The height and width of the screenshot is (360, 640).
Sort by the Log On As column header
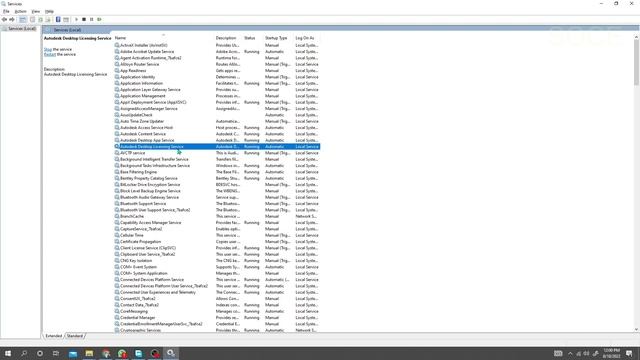coord(304,38)
